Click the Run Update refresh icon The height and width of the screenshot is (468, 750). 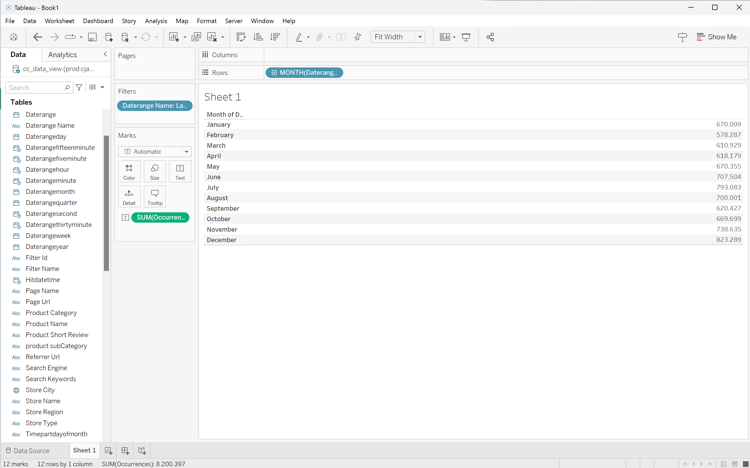[146, 37]
